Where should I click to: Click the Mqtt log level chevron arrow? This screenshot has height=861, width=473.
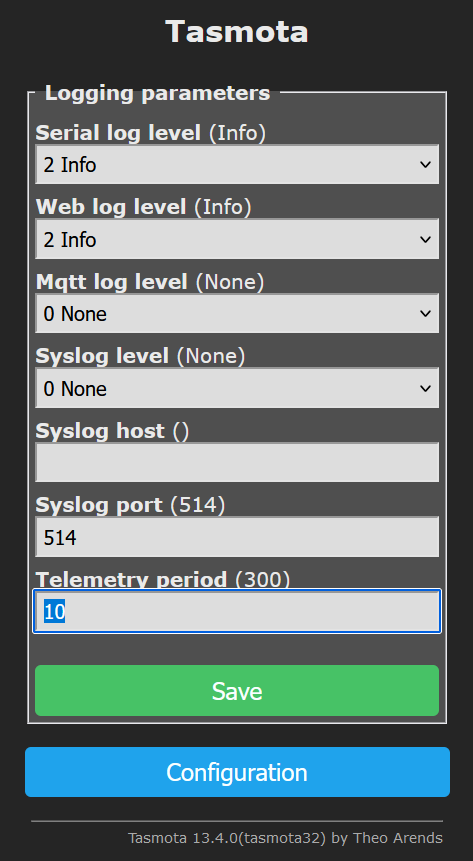pyautogui.click(x=425, y=314)
